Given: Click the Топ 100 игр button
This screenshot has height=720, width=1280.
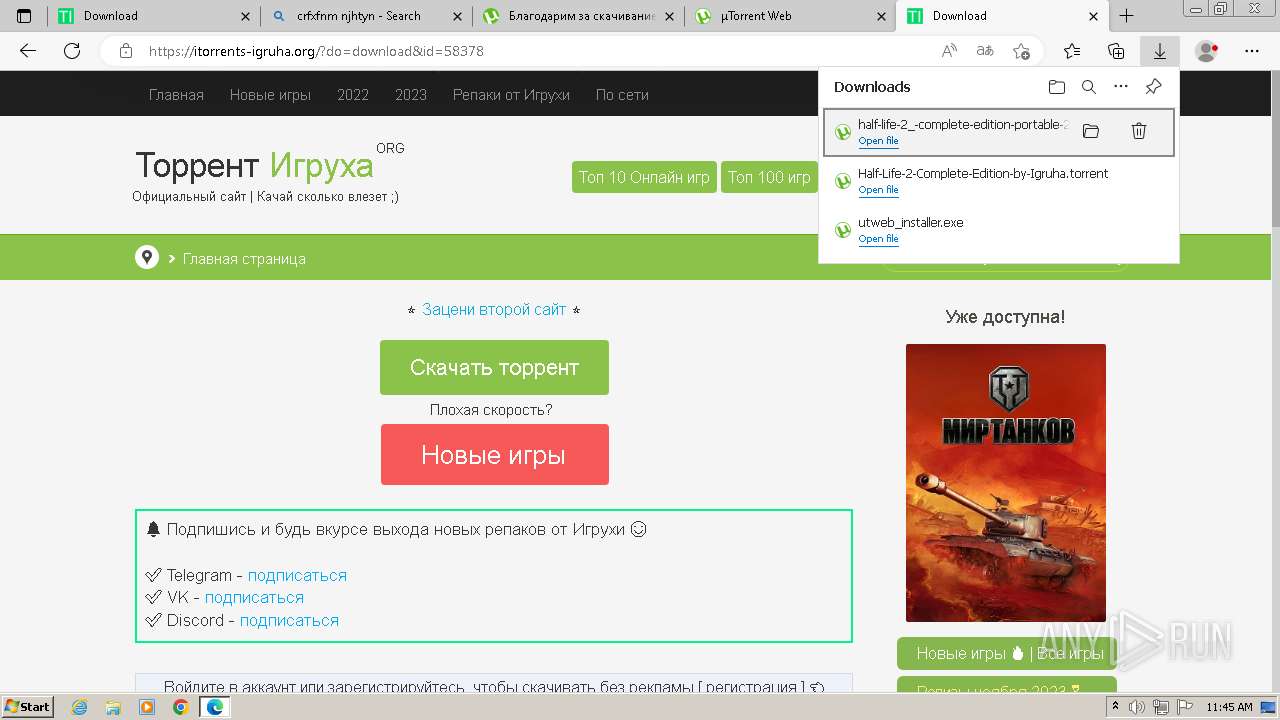Looking at the screenshot, I should pos(769,177).
